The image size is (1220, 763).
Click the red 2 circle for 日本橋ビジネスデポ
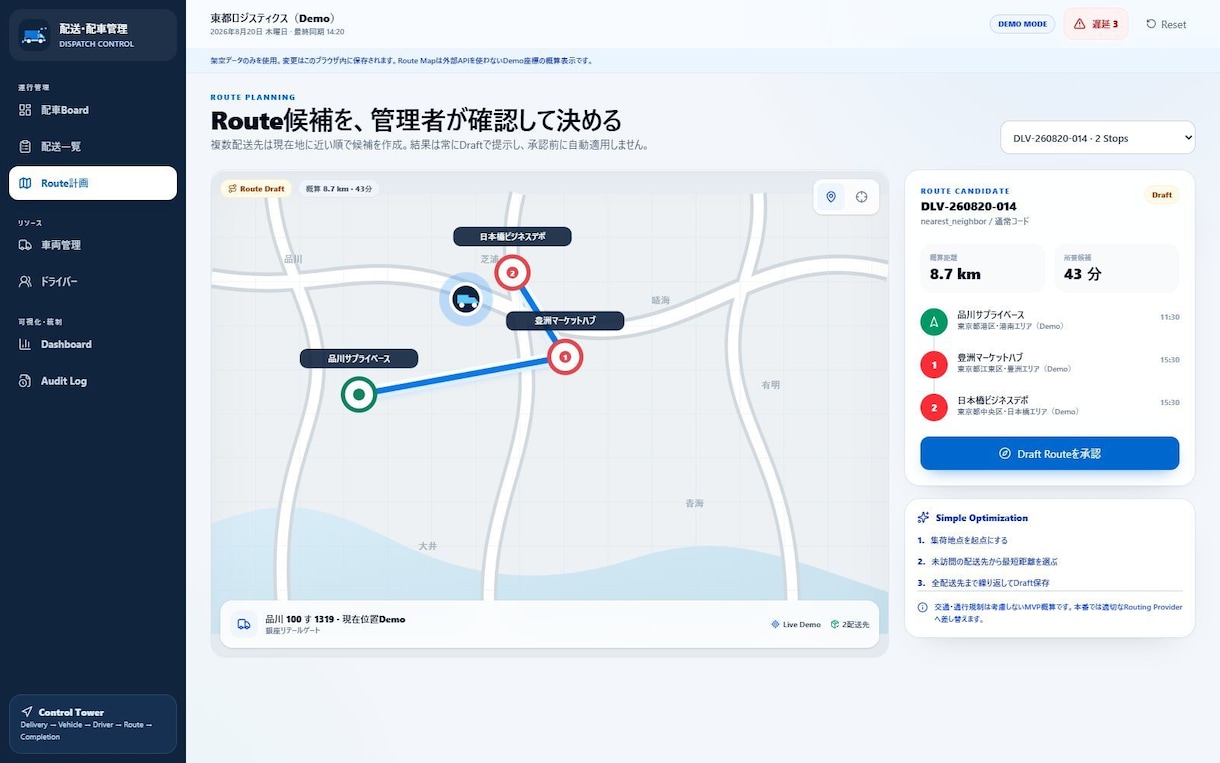point(934,407)
